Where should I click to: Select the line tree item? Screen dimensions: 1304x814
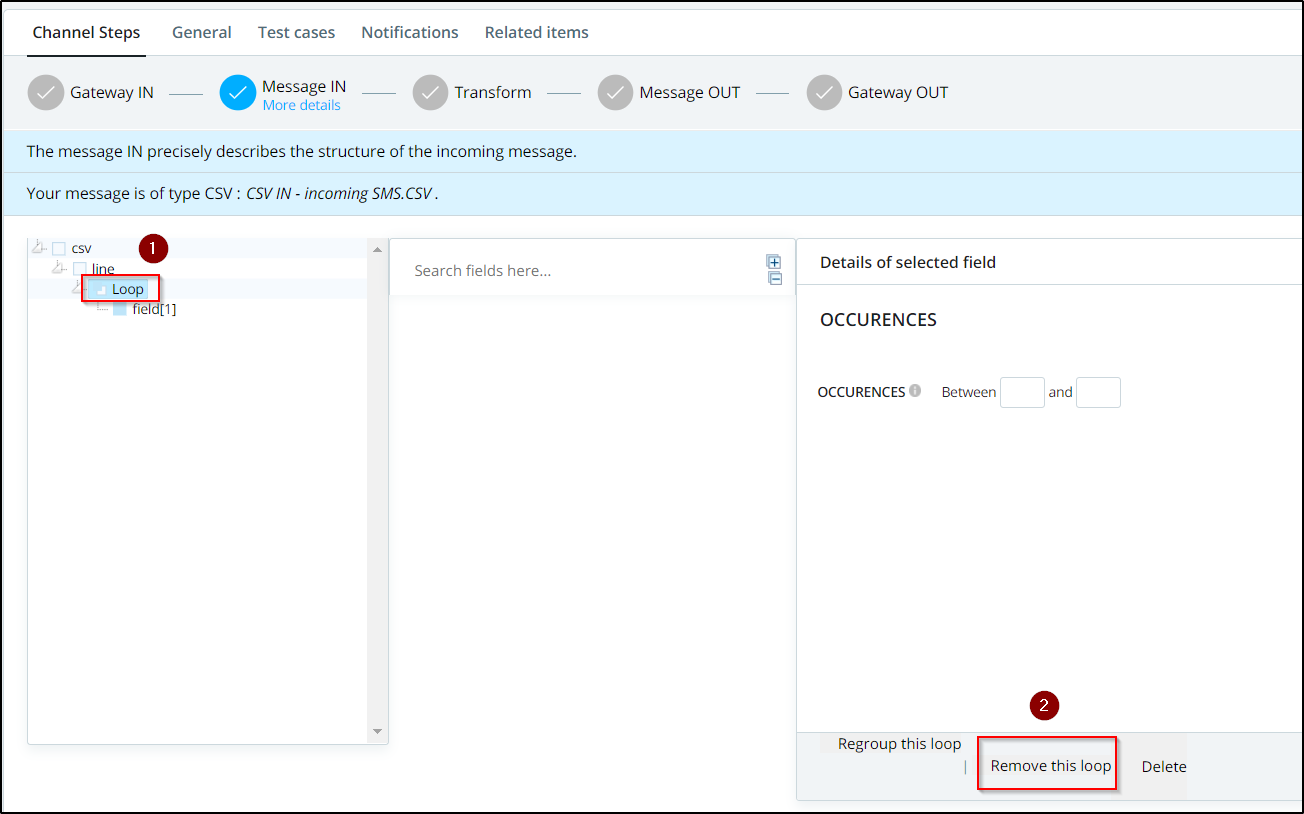pyautogui.click(x=103, y=269)
